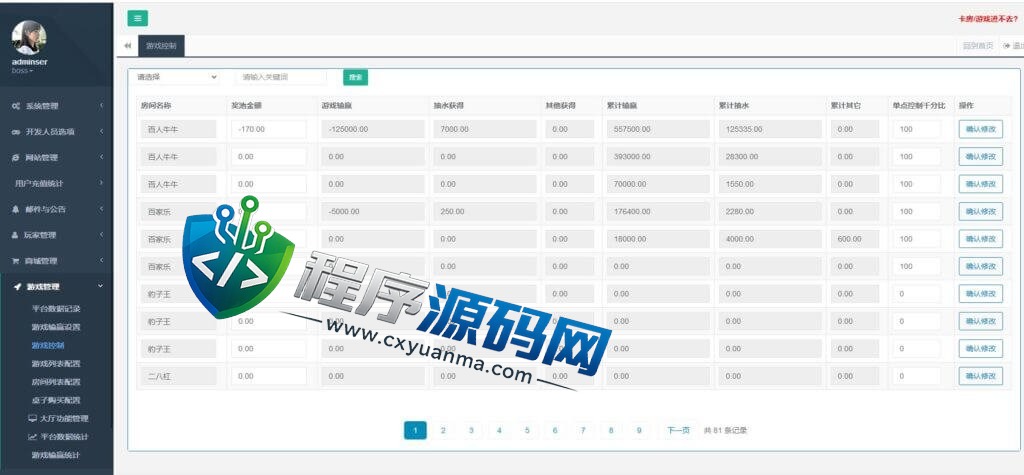Click the 回到首页 button
This screenshot has width=1024, height=475.
[978, 46]
